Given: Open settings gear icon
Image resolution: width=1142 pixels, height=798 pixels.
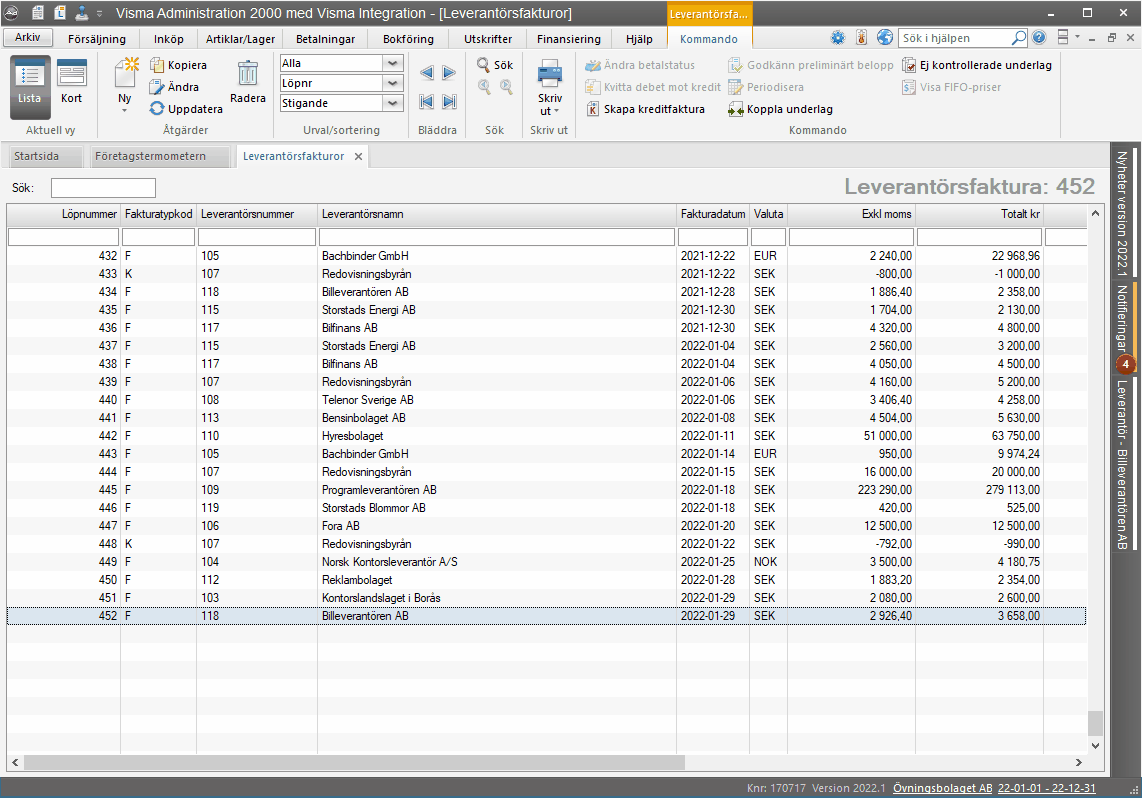Looking at the screenshot, I should pyautogui.click(x=838, y=38).
